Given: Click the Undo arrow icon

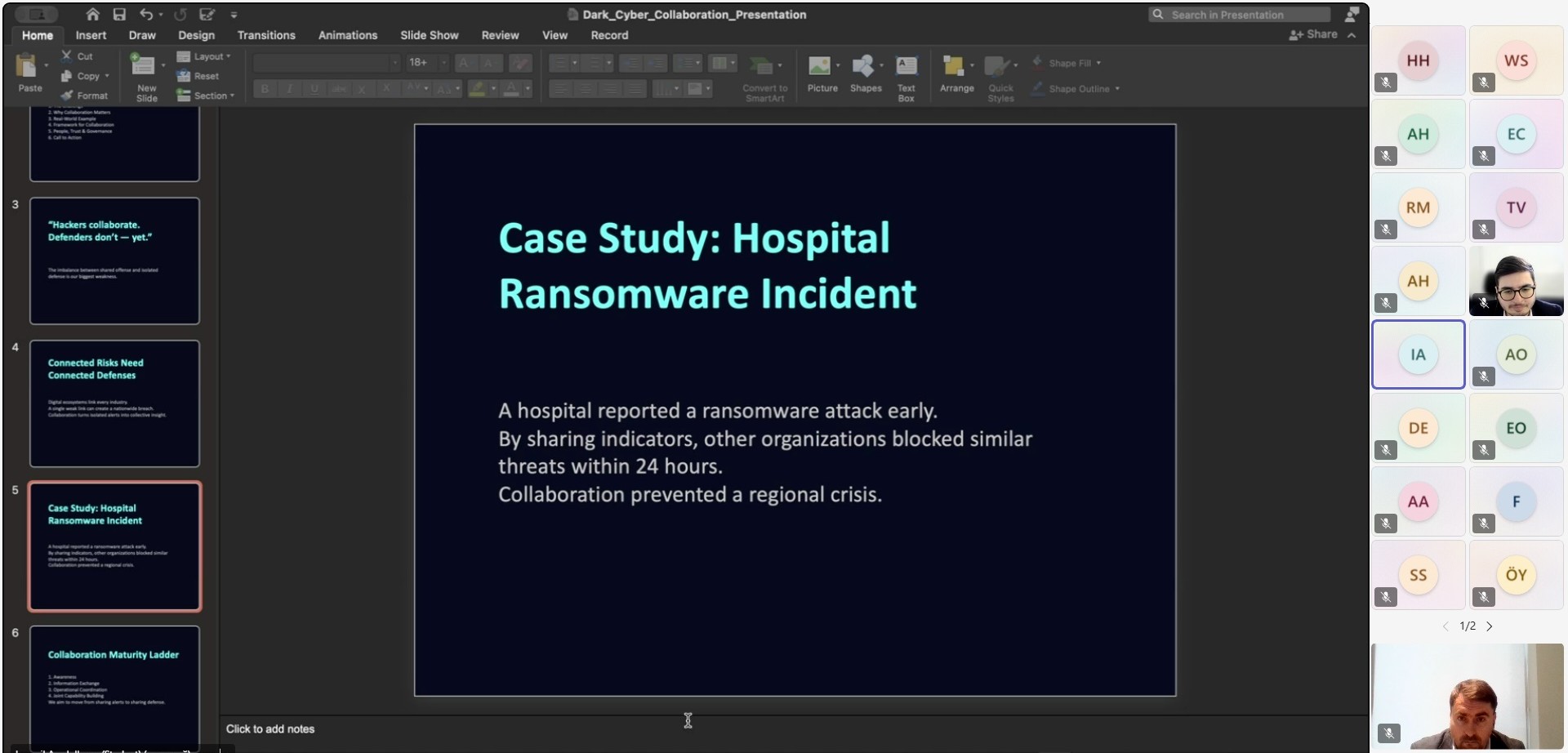Looking at the screenshot, I should click(146, 15).
